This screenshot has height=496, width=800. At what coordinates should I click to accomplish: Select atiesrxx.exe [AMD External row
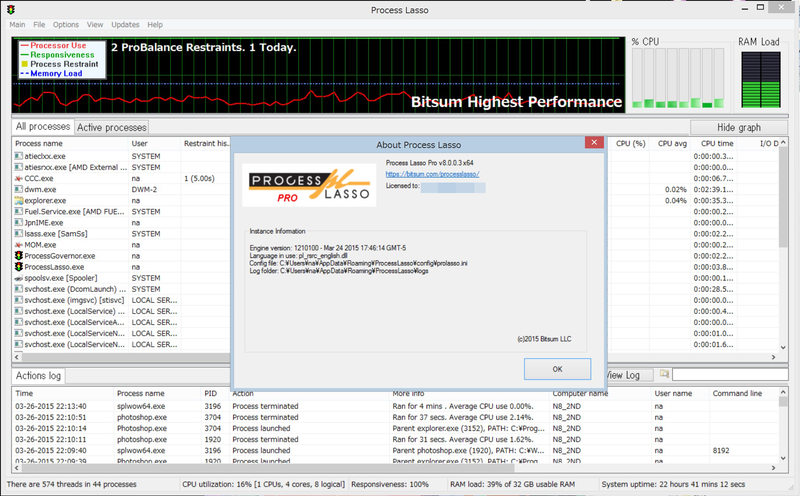[x=121, y=167]
